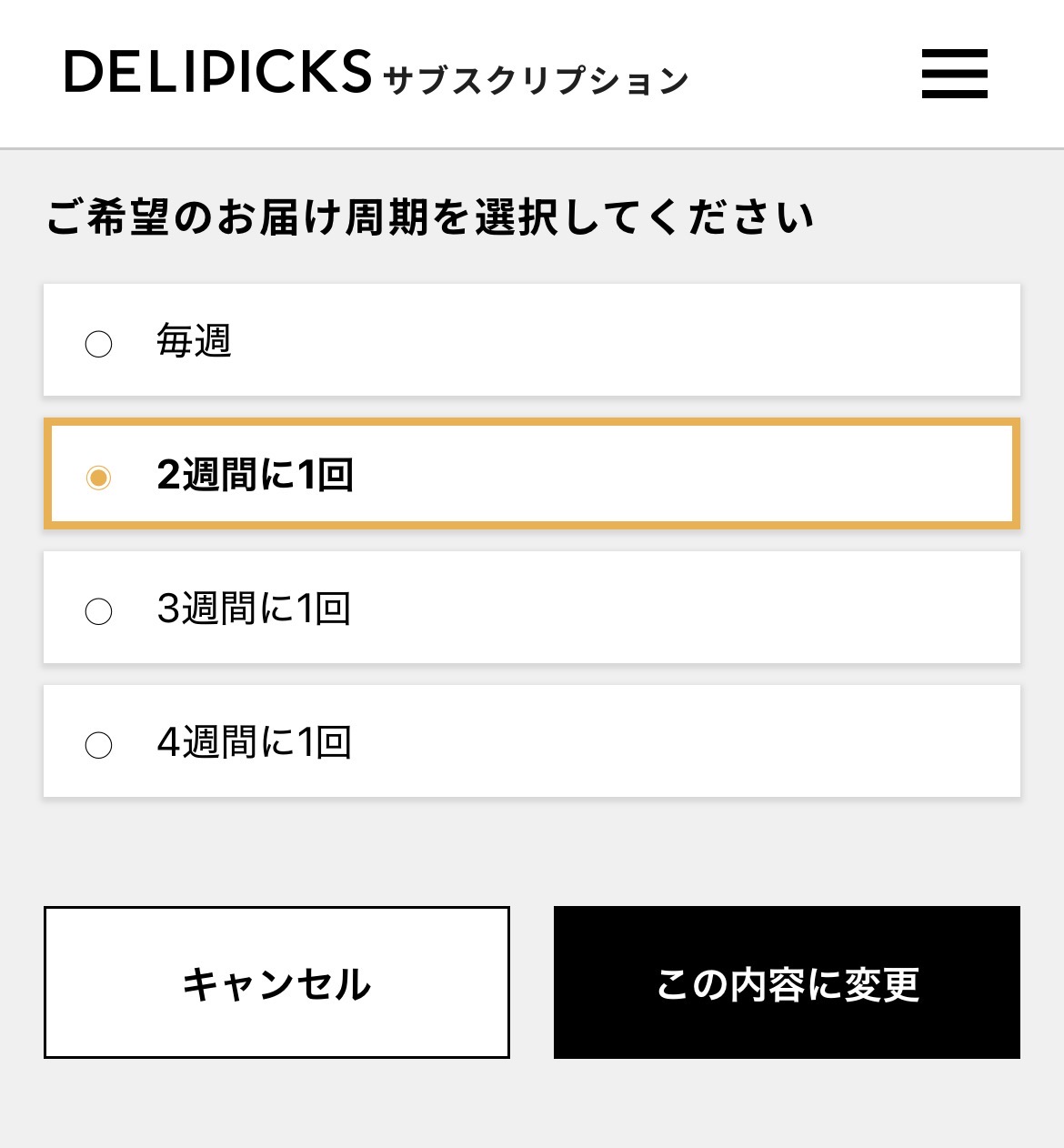Click the 毎週 option label text
Viewport: 1064px width, 1148px height.
194,342
